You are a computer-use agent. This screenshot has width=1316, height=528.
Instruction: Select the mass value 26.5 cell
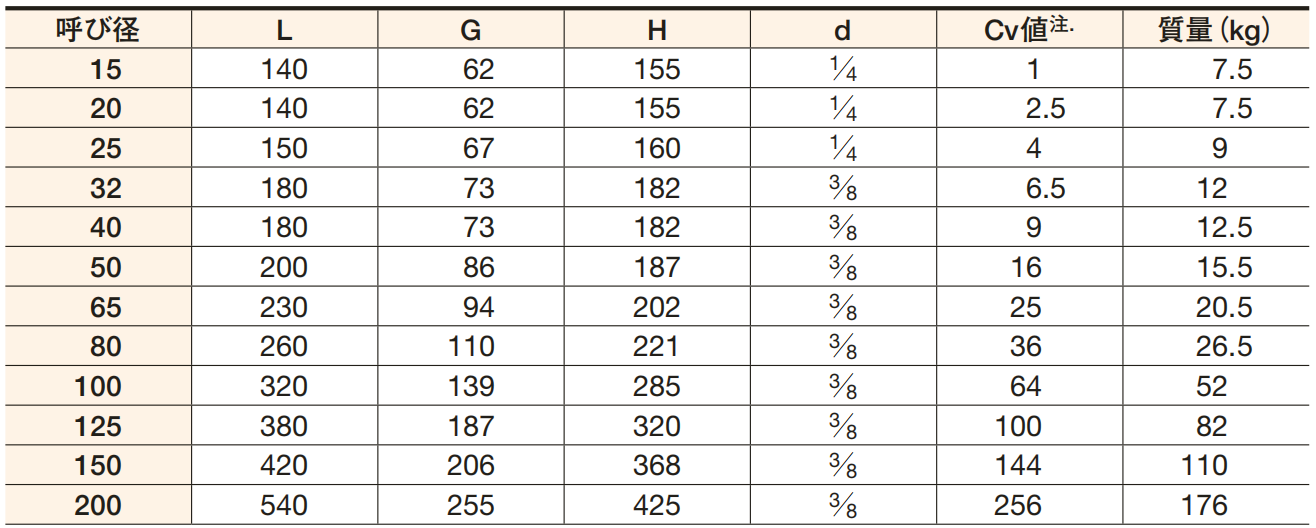1214,347
